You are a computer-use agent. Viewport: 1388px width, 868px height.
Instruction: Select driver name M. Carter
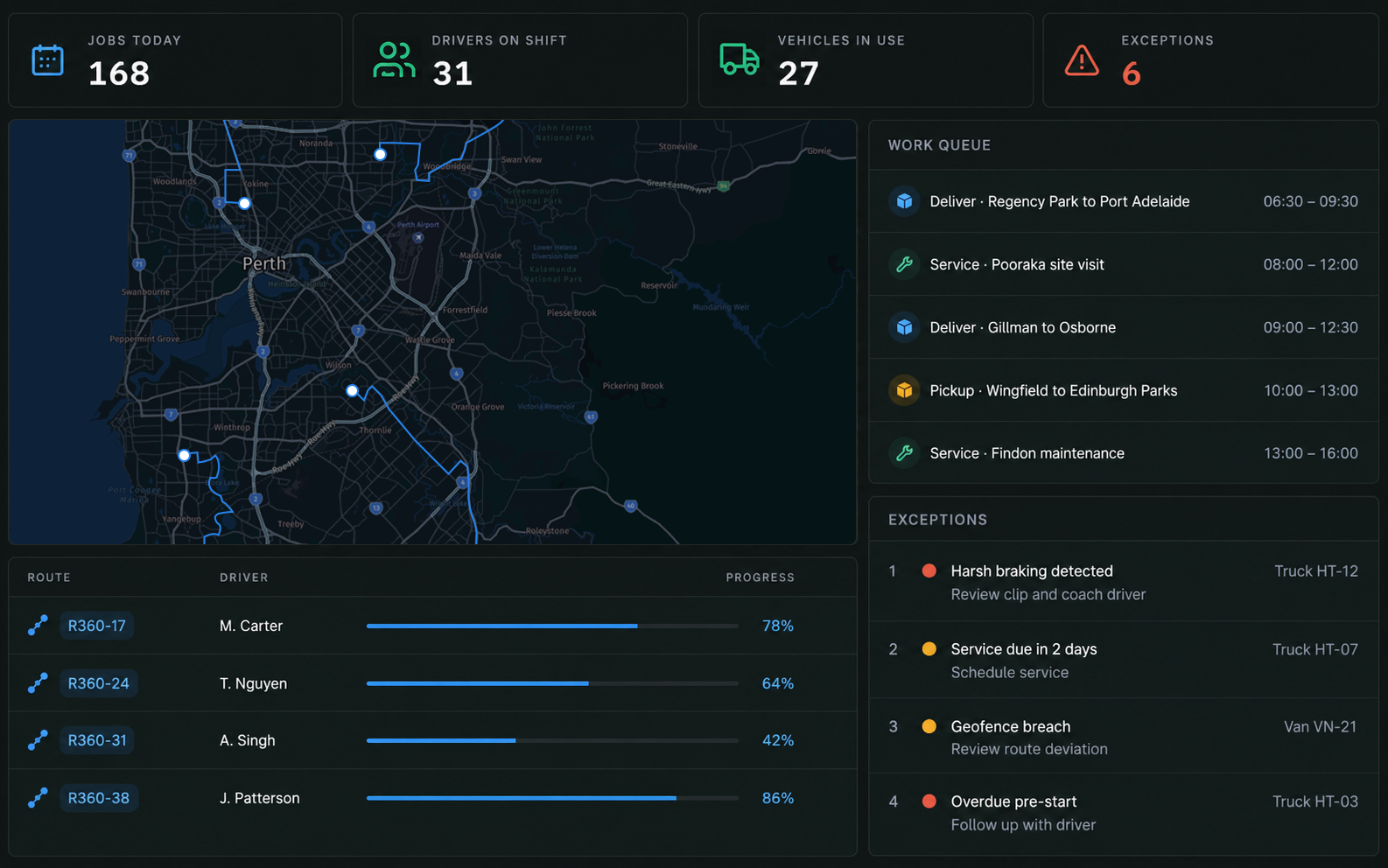[251, 626]
